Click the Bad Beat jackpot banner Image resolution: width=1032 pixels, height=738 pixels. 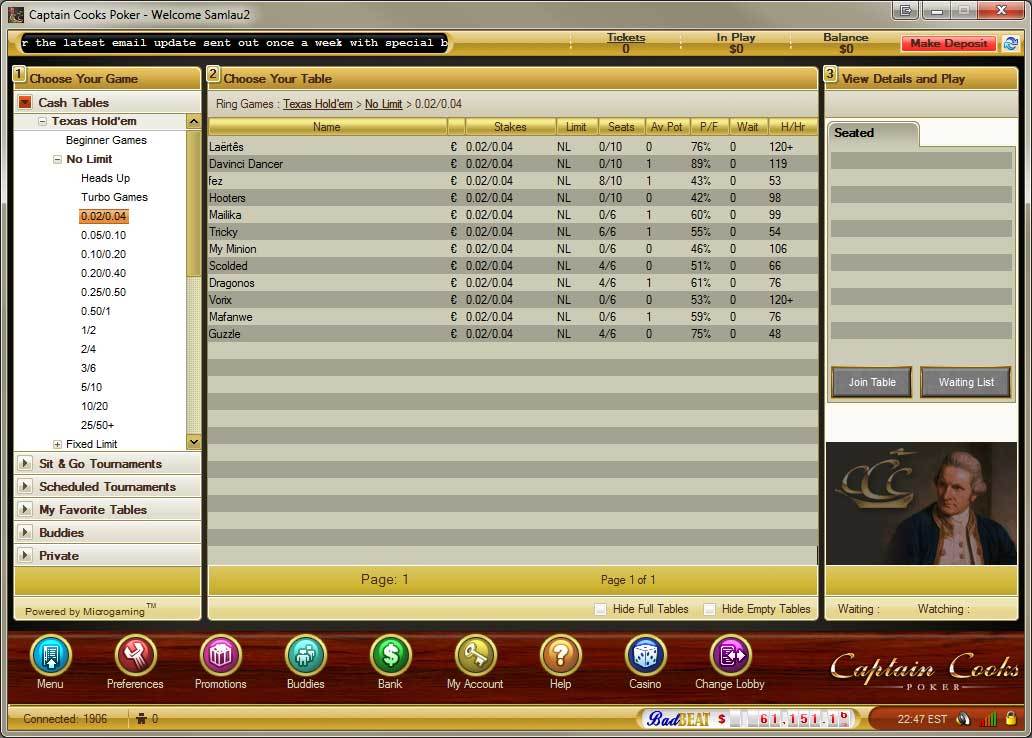coord(748,718)
